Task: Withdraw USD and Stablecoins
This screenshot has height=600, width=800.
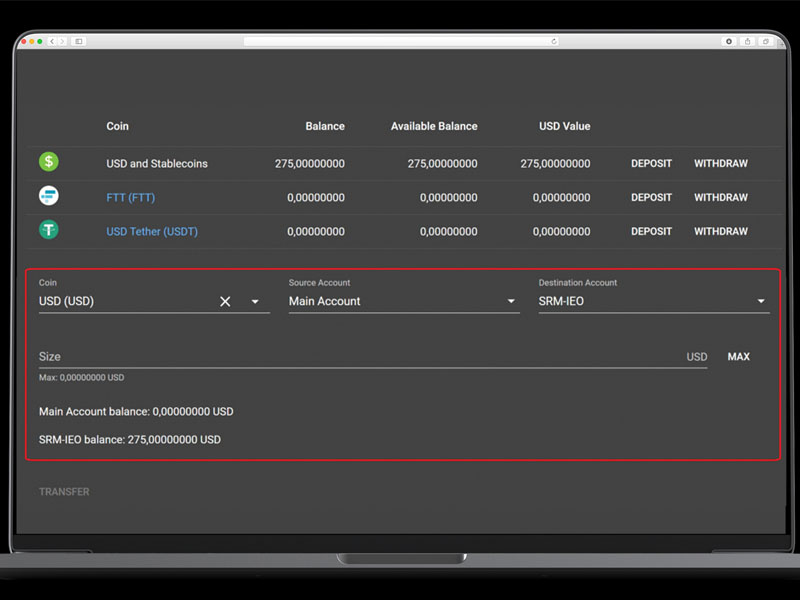Action: click(x=720, y=163)
